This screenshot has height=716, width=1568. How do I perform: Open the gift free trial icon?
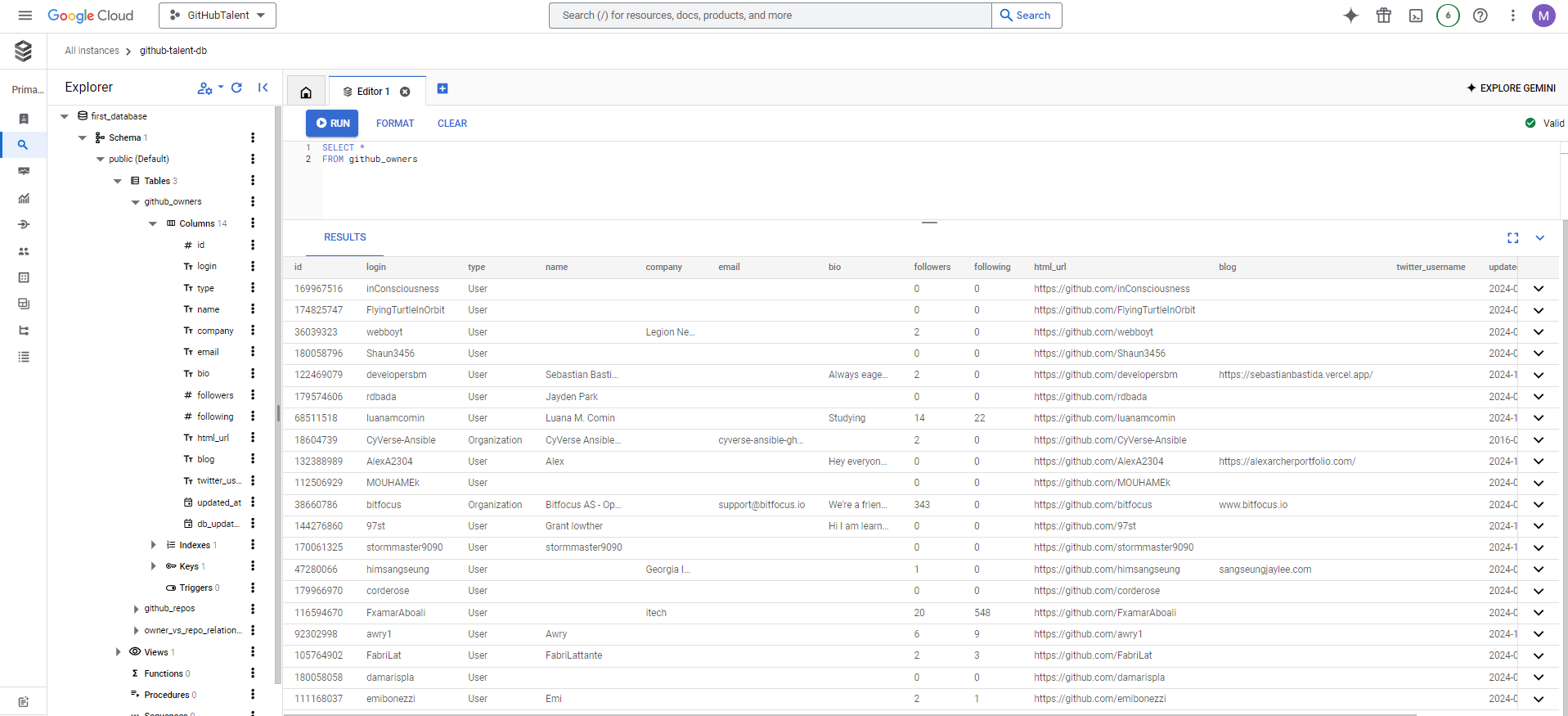(1383, 16)
